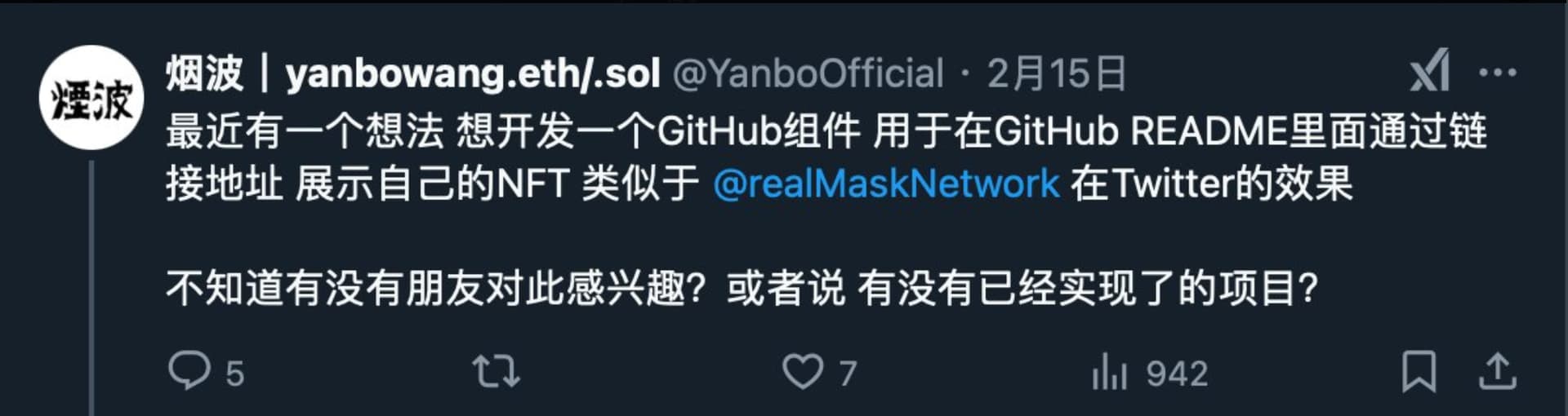Like the post with the heart icon
Image resolution: width=1568 pixels, height=416 pixels.
(x=803, y=371)
